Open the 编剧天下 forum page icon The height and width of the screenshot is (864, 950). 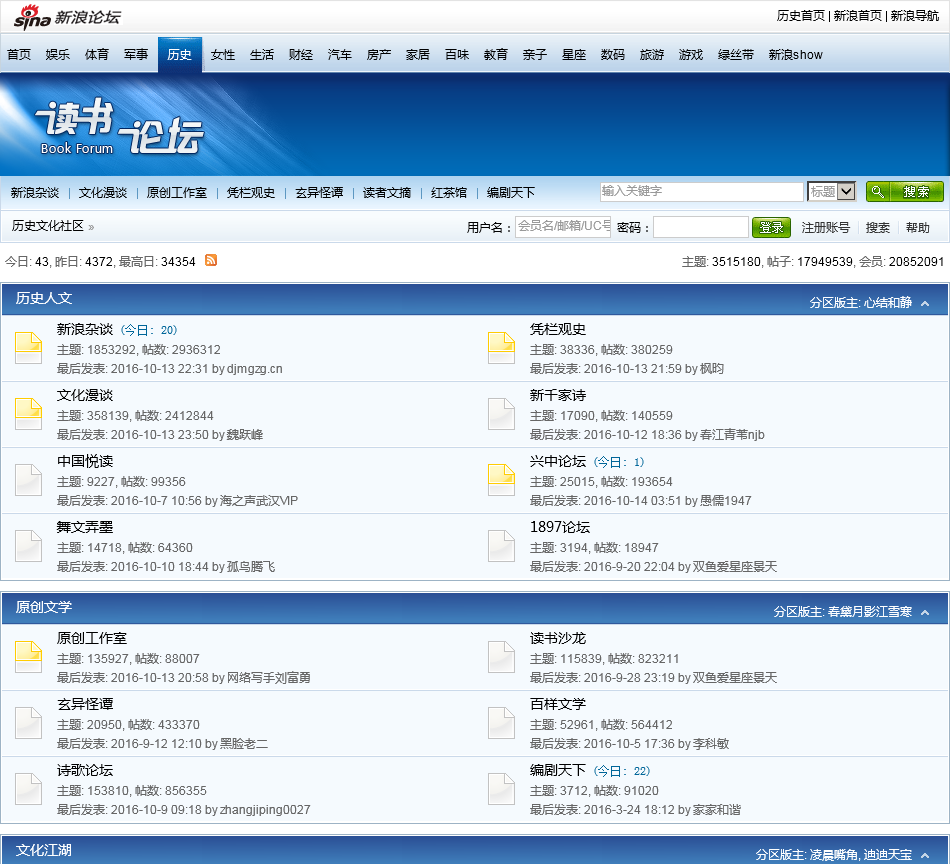[502, 789]
